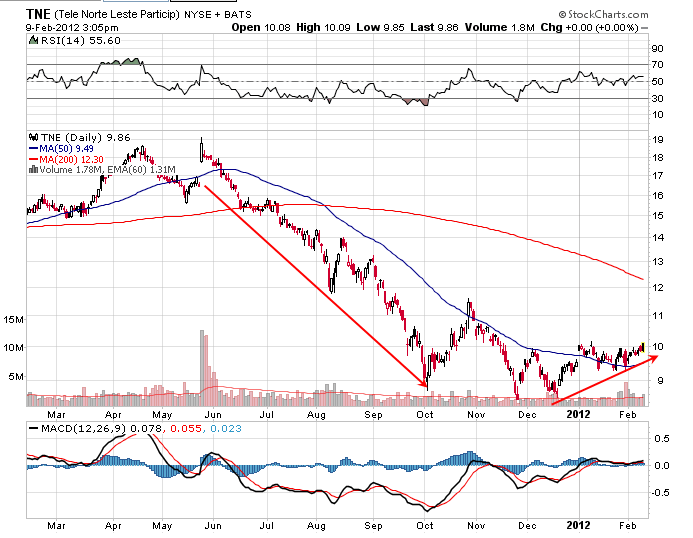Viewport: 693px width, 538px height.
Task: Click the Low 9.85 value
Action: click(380, 27)
